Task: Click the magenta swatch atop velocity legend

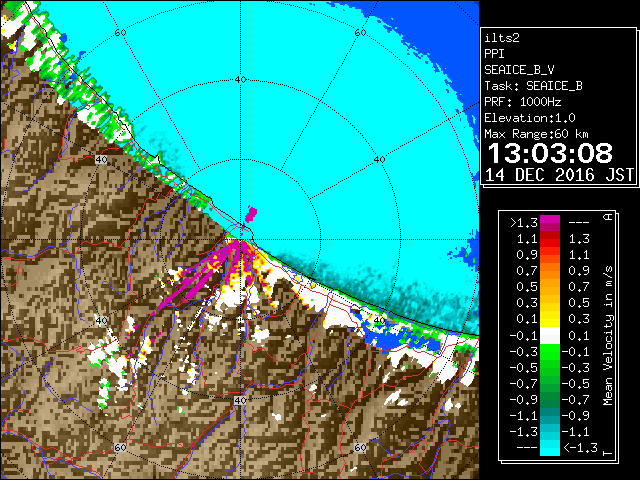Action: [550, 220]
